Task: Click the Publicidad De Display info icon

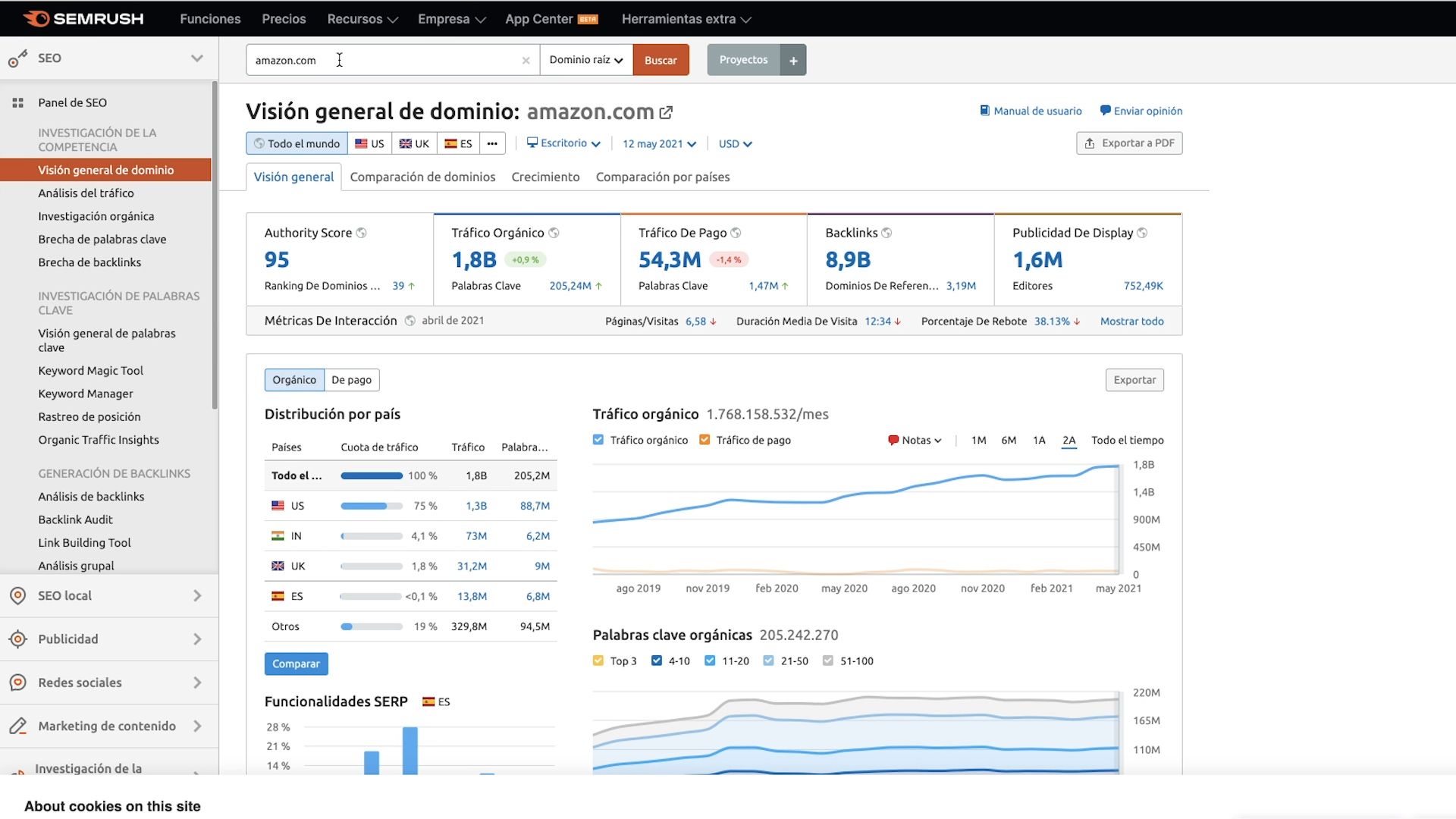Action: [1142, 233]
